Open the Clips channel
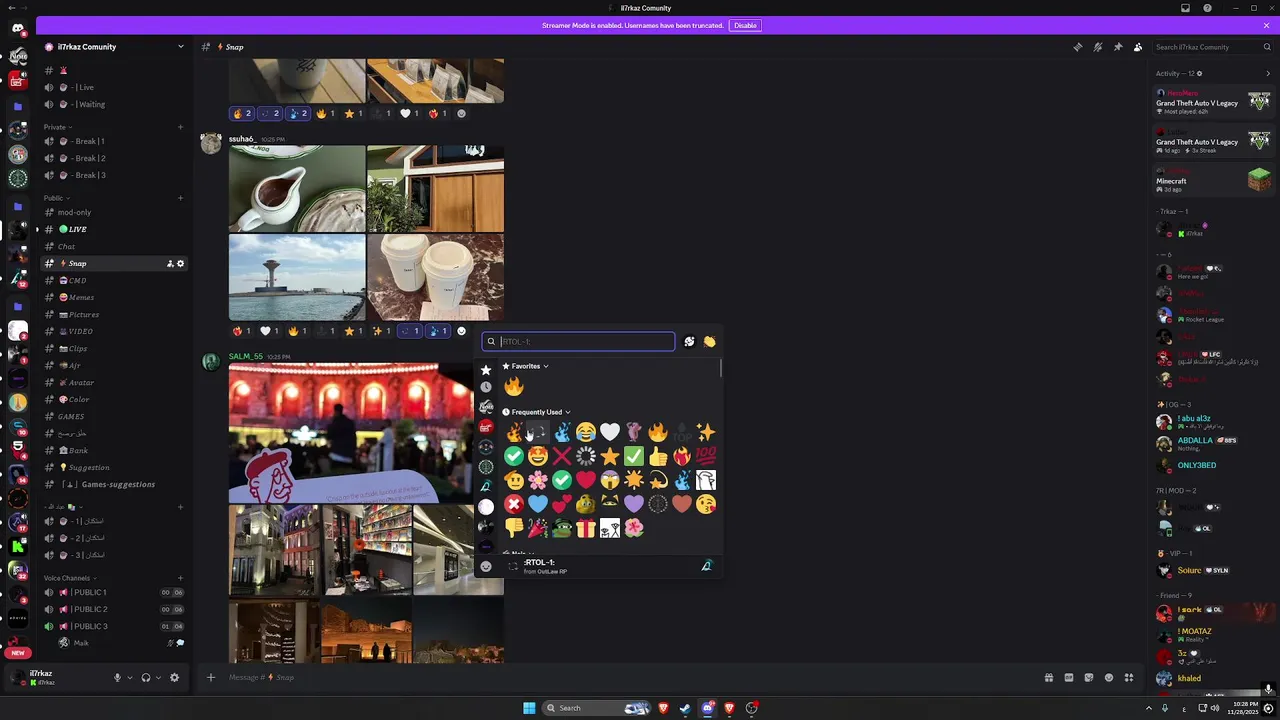The image size is (1280, 720). coord(114,348)
